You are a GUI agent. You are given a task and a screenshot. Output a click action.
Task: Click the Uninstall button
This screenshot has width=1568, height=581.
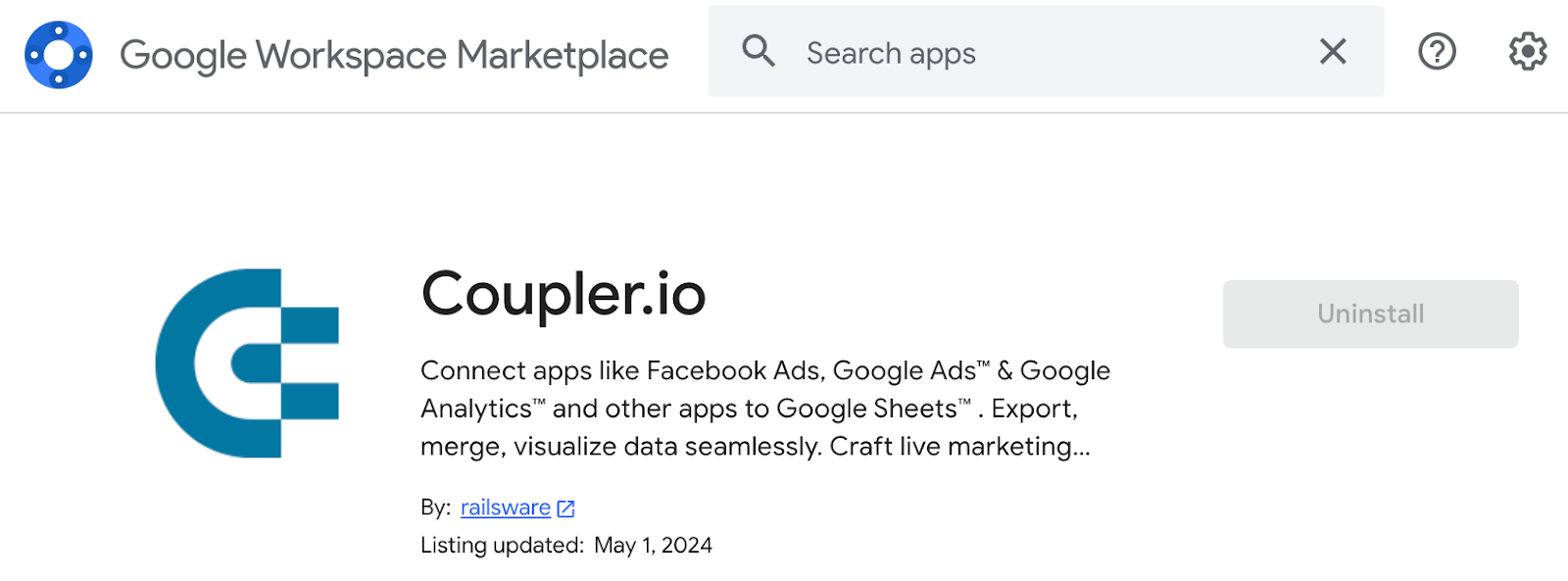(x=1370, y=314)
